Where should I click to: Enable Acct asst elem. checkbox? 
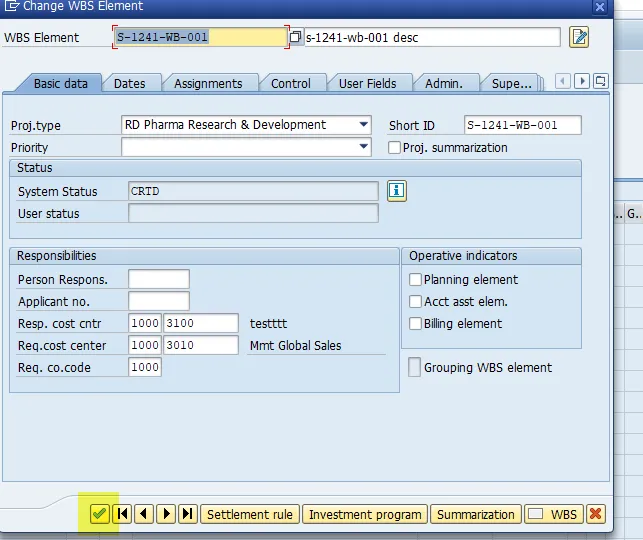[415, 302]
